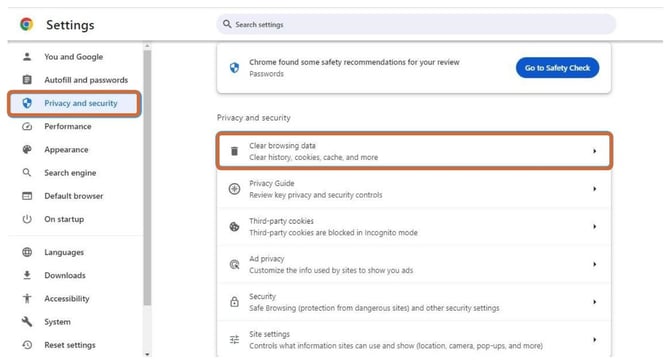
Task: Open Downloads settings
Action: (65, 275)
